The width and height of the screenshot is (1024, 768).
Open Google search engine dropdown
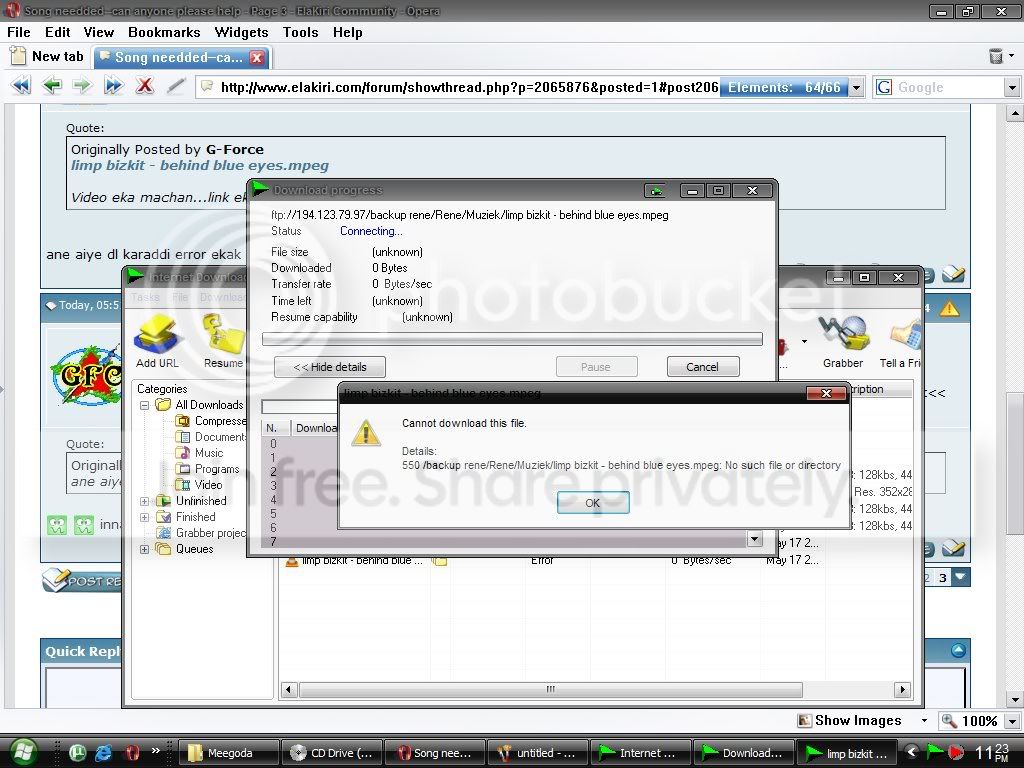(x=1012, y=87)
